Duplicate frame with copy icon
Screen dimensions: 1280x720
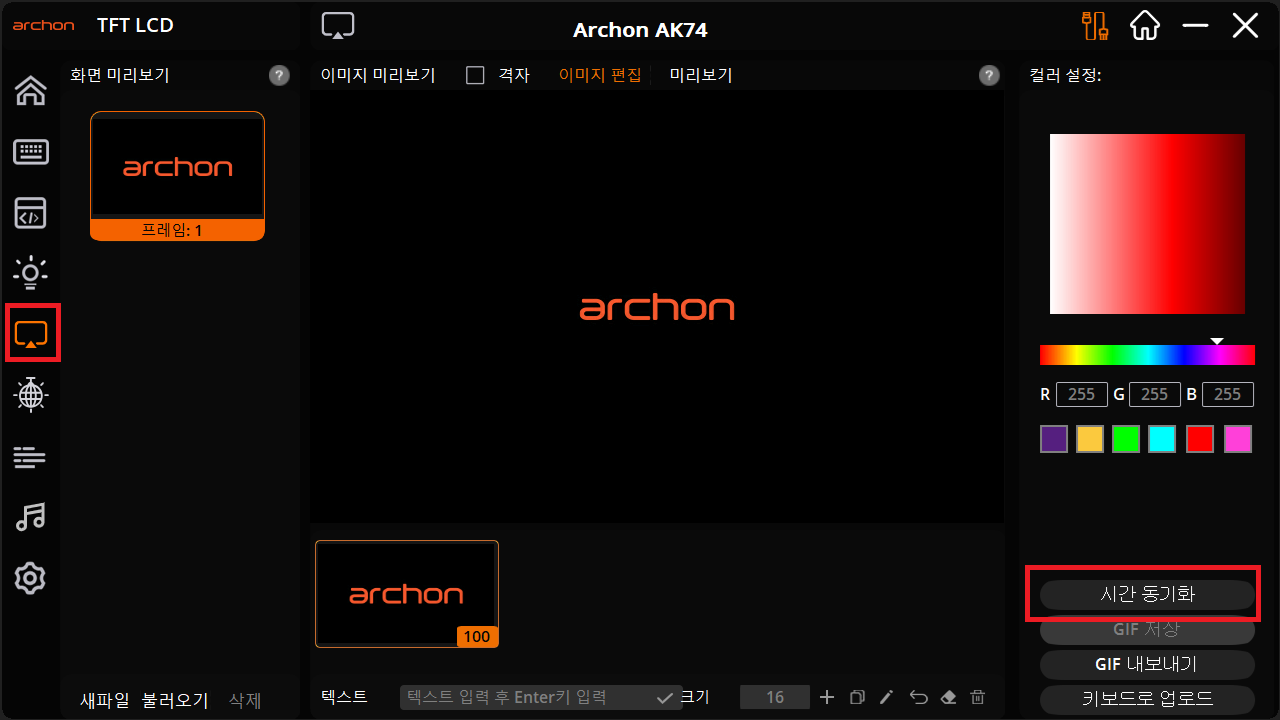(857, 697)
